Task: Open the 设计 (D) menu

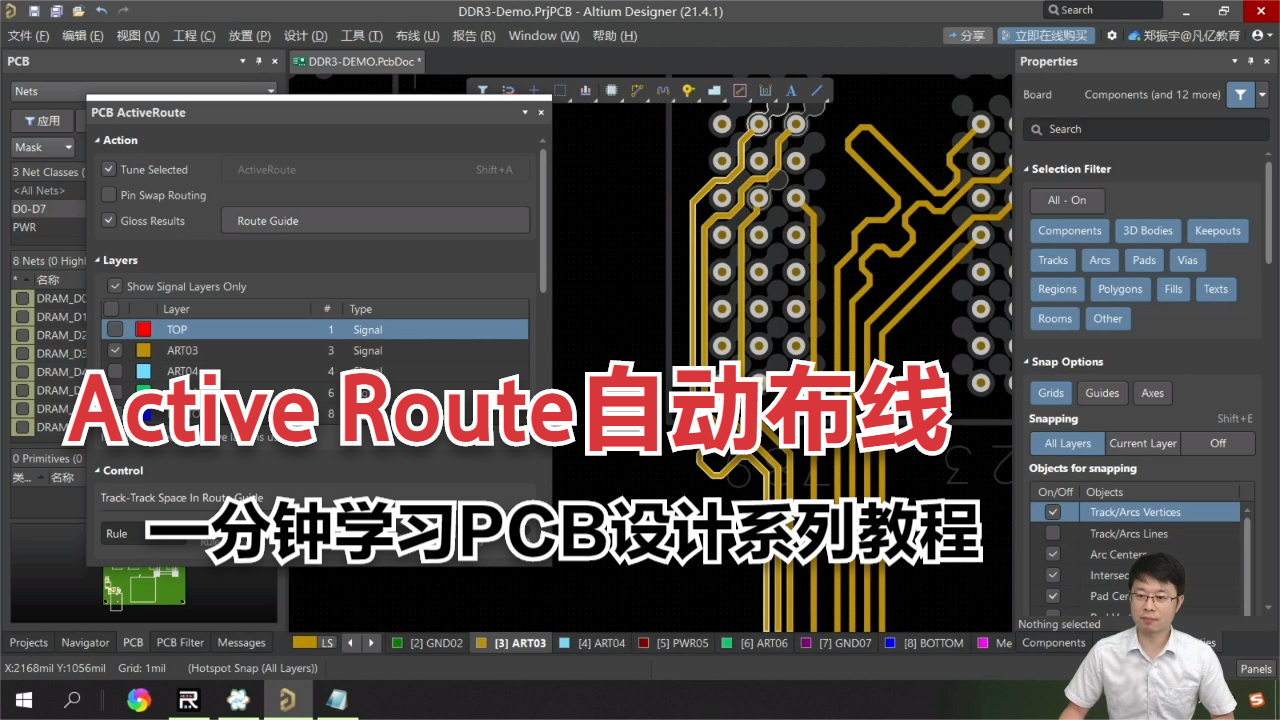Action: point(306,35)
